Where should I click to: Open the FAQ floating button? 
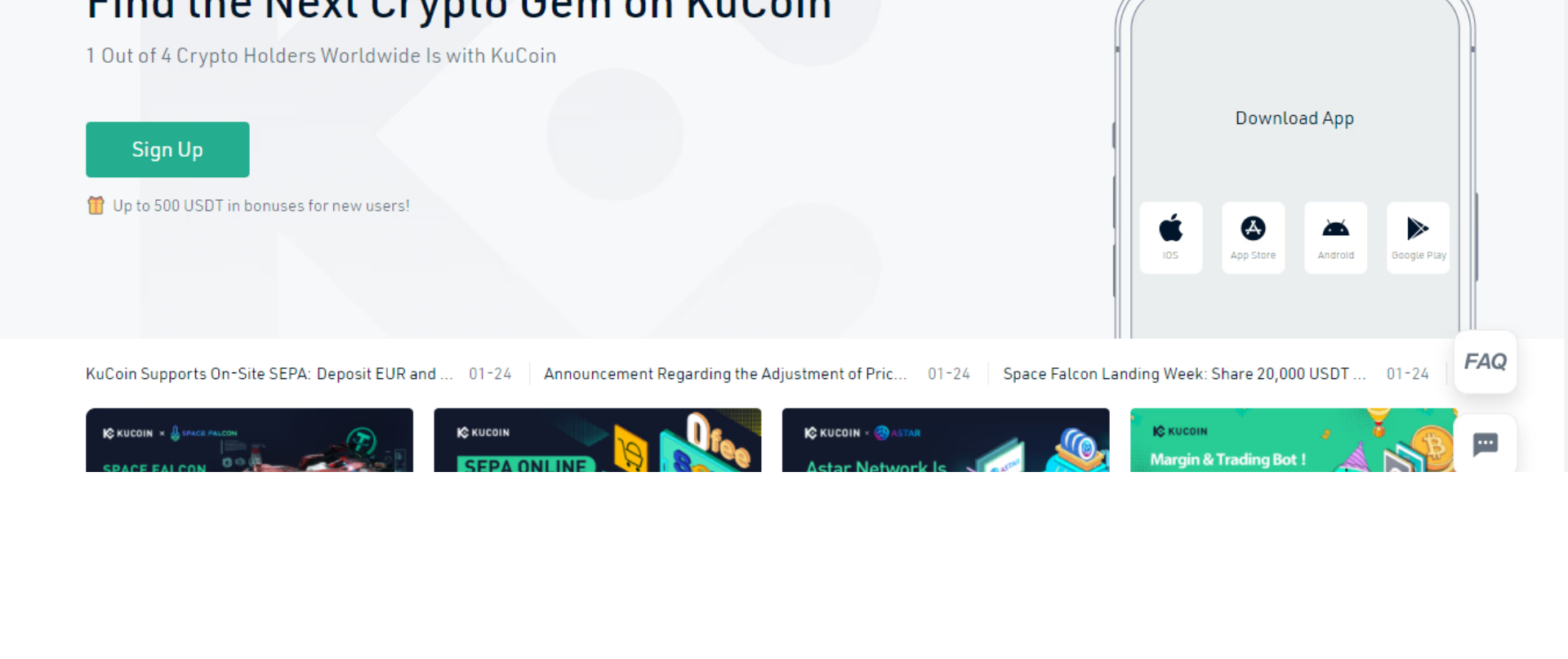click(x=1485, y=362)
